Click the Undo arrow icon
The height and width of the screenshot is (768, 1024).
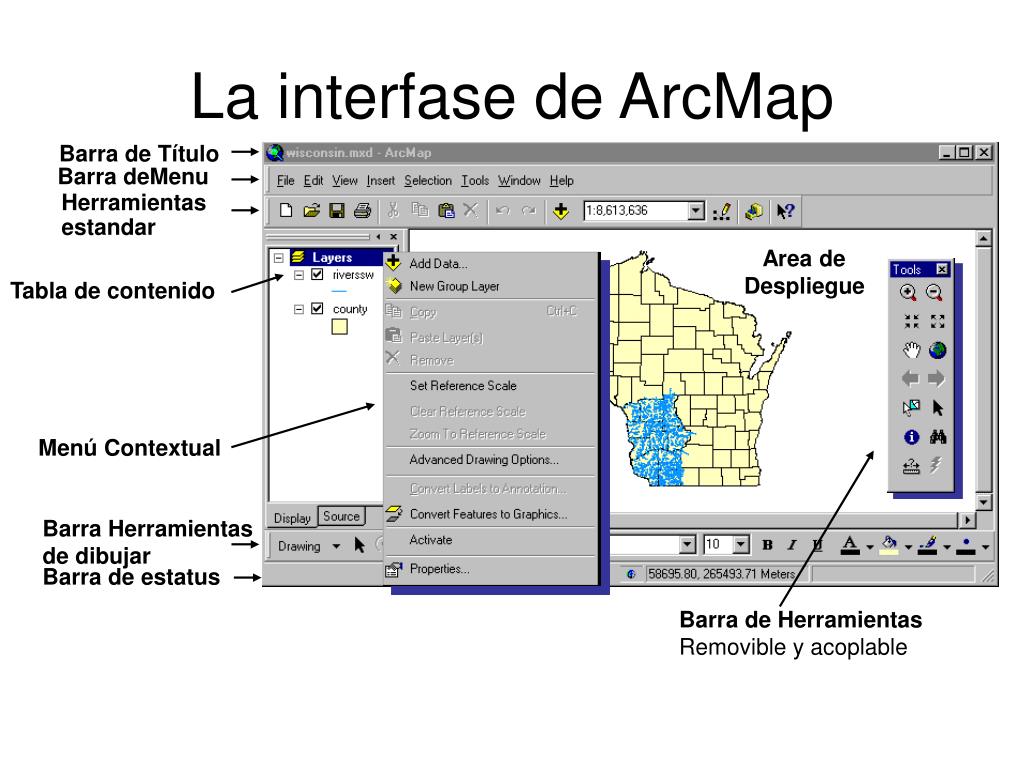[502, 210]
